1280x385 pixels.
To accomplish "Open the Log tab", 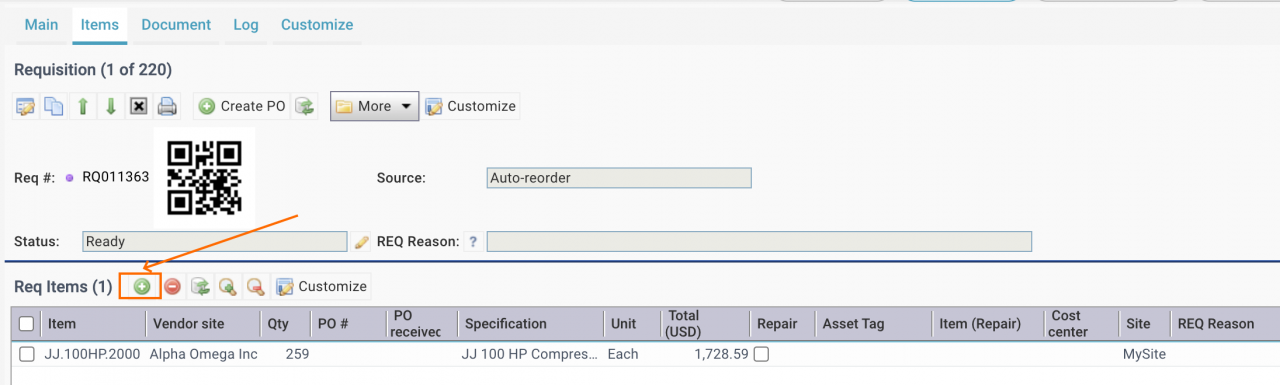I will click(245, 24).
